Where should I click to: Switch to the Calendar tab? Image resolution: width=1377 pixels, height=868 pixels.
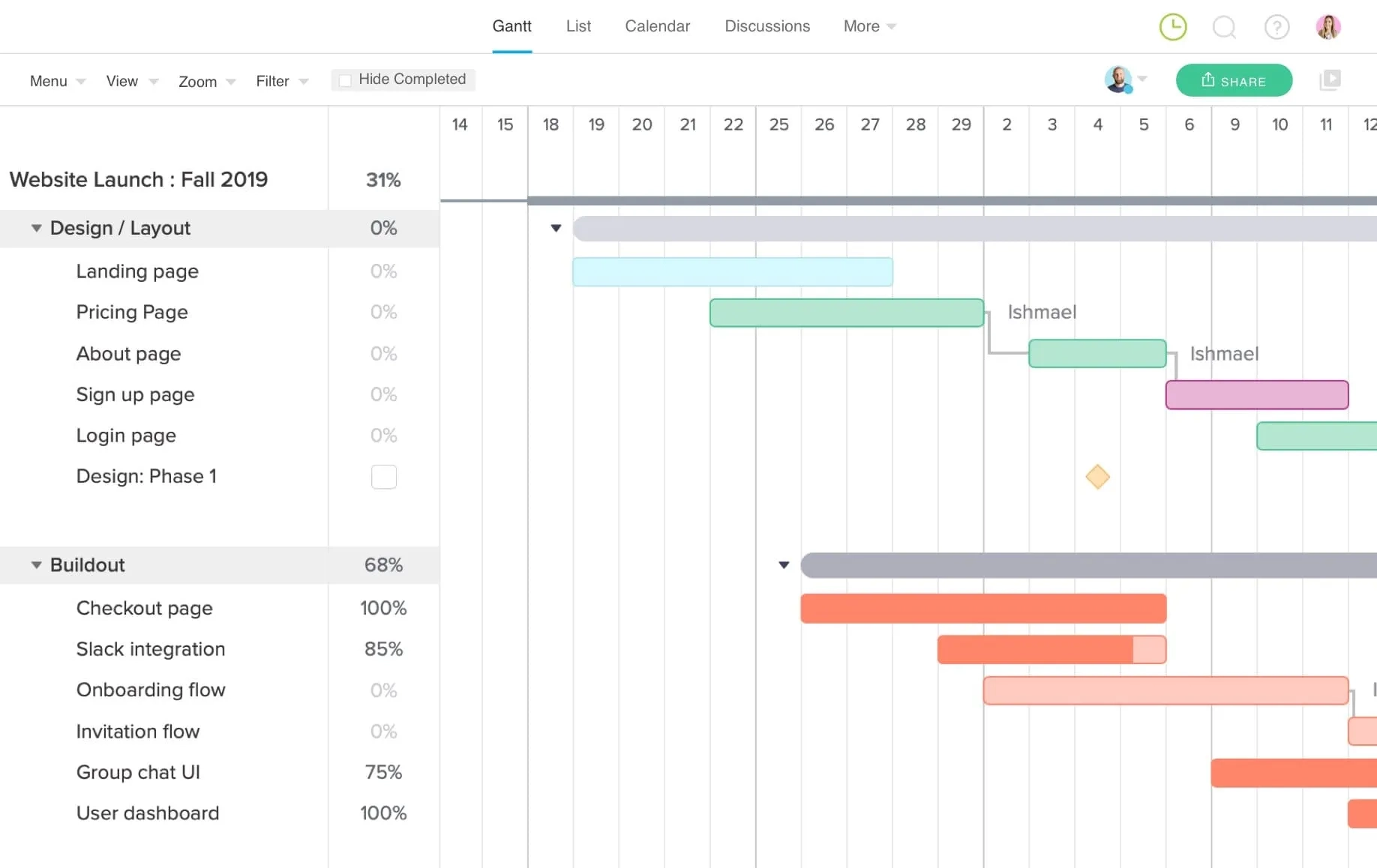[658, 26]
